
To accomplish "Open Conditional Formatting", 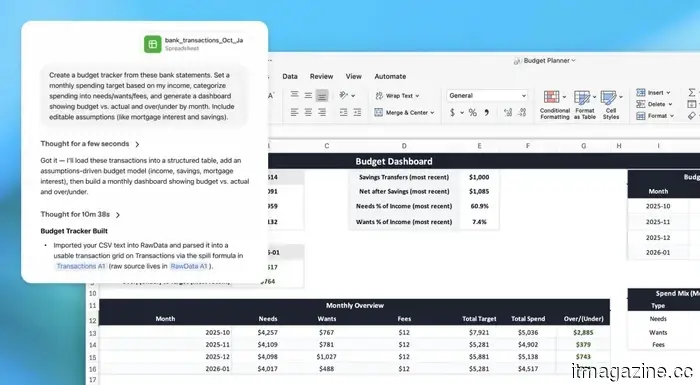I will pyautogui.click(x=554, y=105).
